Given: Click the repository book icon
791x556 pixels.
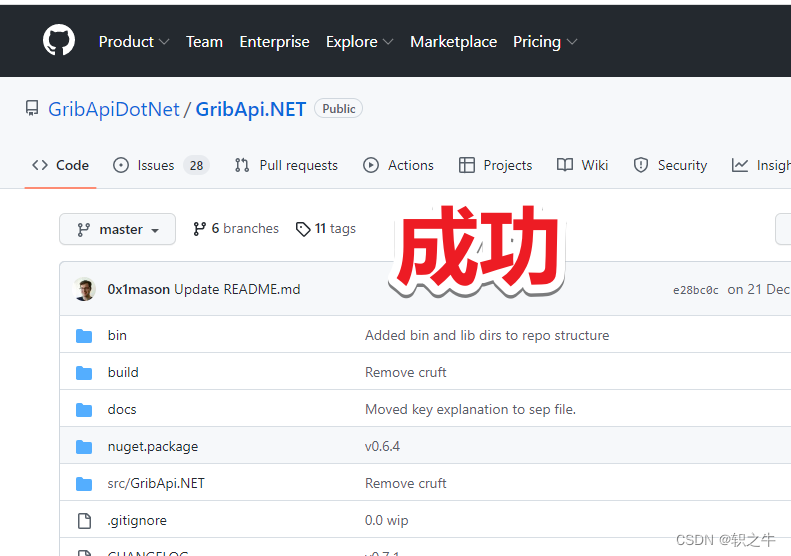Looking at the screenshot, I should pos(32,108).
